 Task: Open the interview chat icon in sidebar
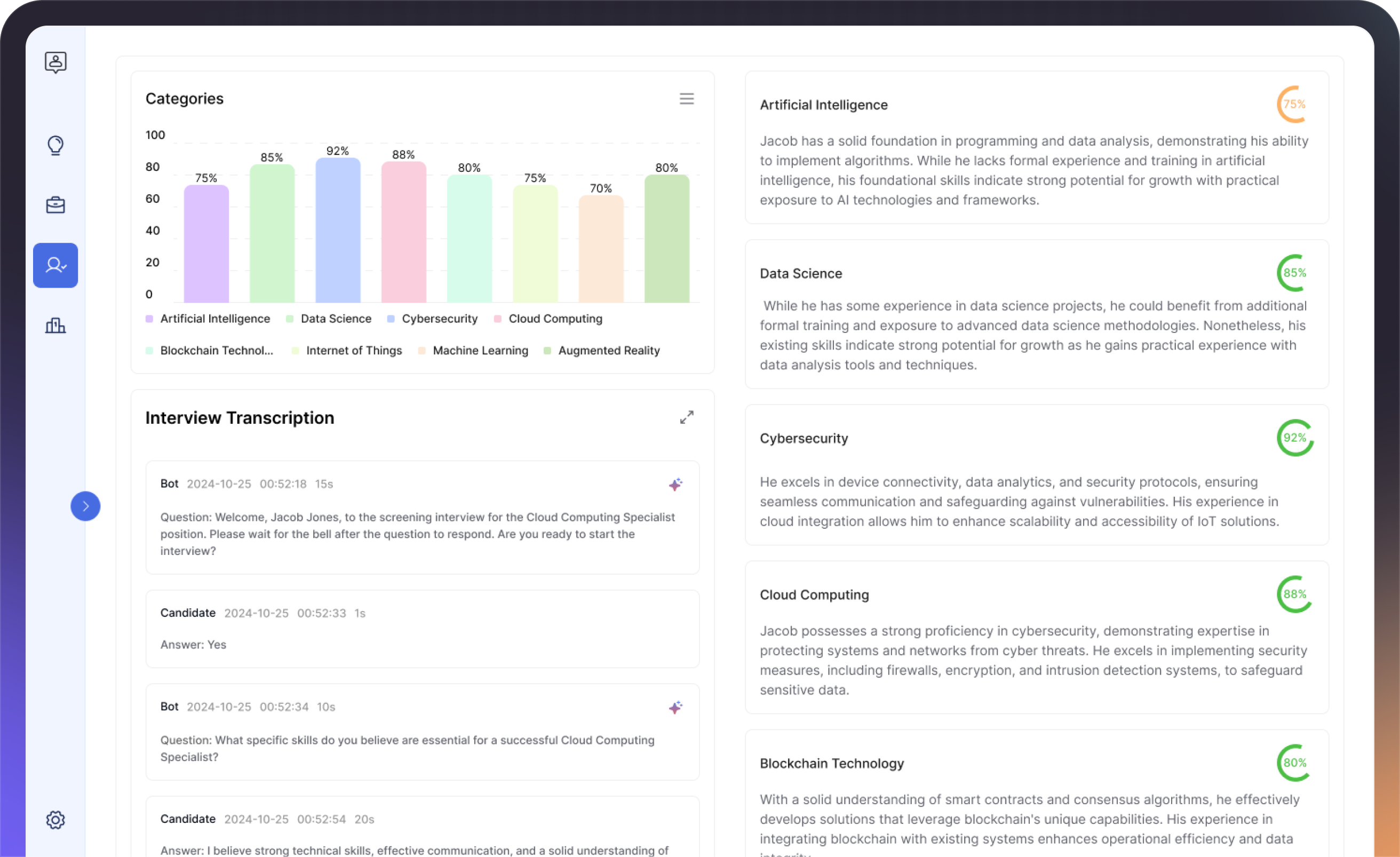click(55, 62)
